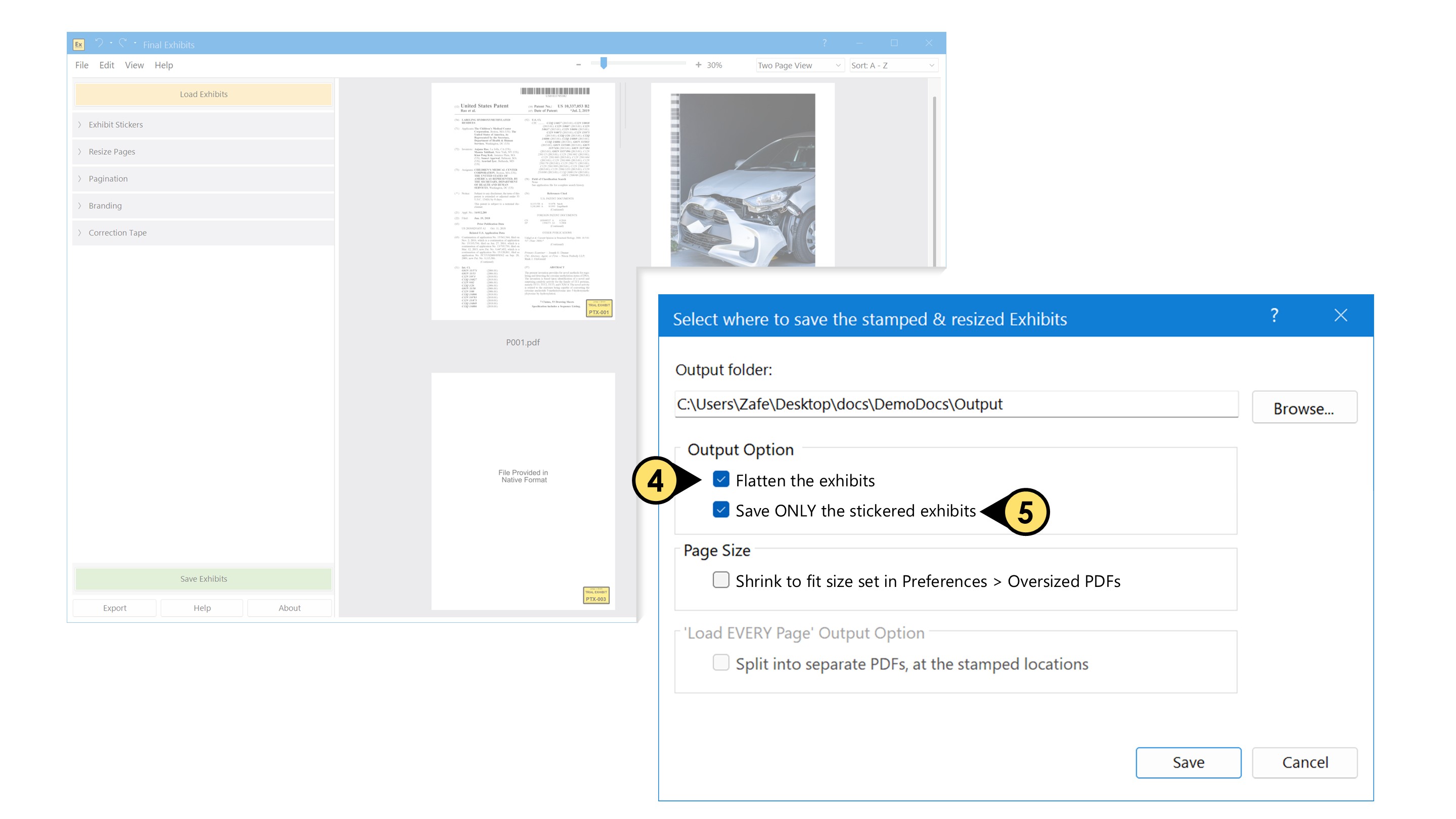Close the save exhibits dialog

tap(1341, 315)
